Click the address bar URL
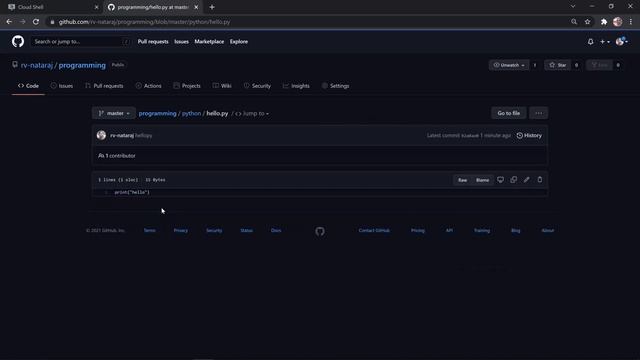Viewport: 640px width, 360px height. point(144,22)
